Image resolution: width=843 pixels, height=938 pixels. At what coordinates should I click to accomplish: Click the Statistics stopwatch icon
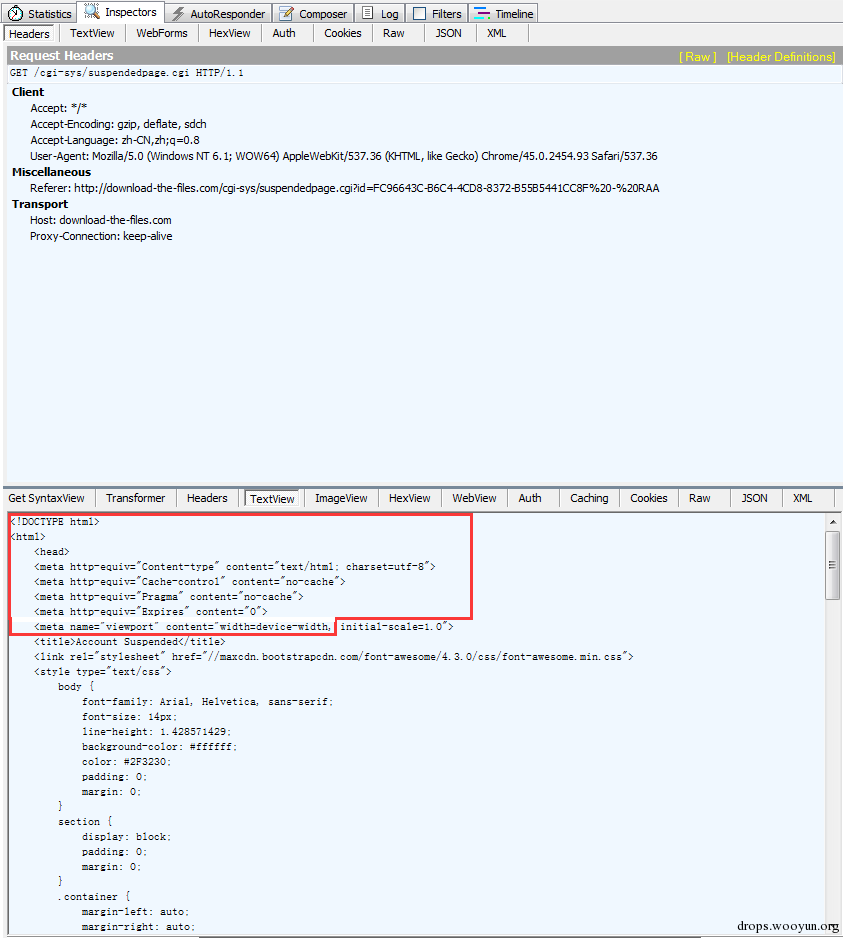click(16, 13)
